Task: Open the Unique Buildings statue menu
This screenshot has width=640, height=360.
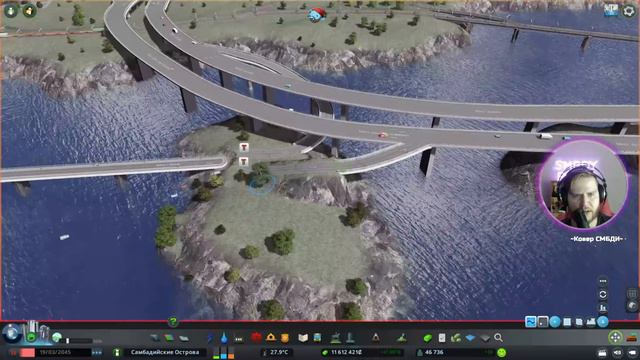Action: coord(350,338)
